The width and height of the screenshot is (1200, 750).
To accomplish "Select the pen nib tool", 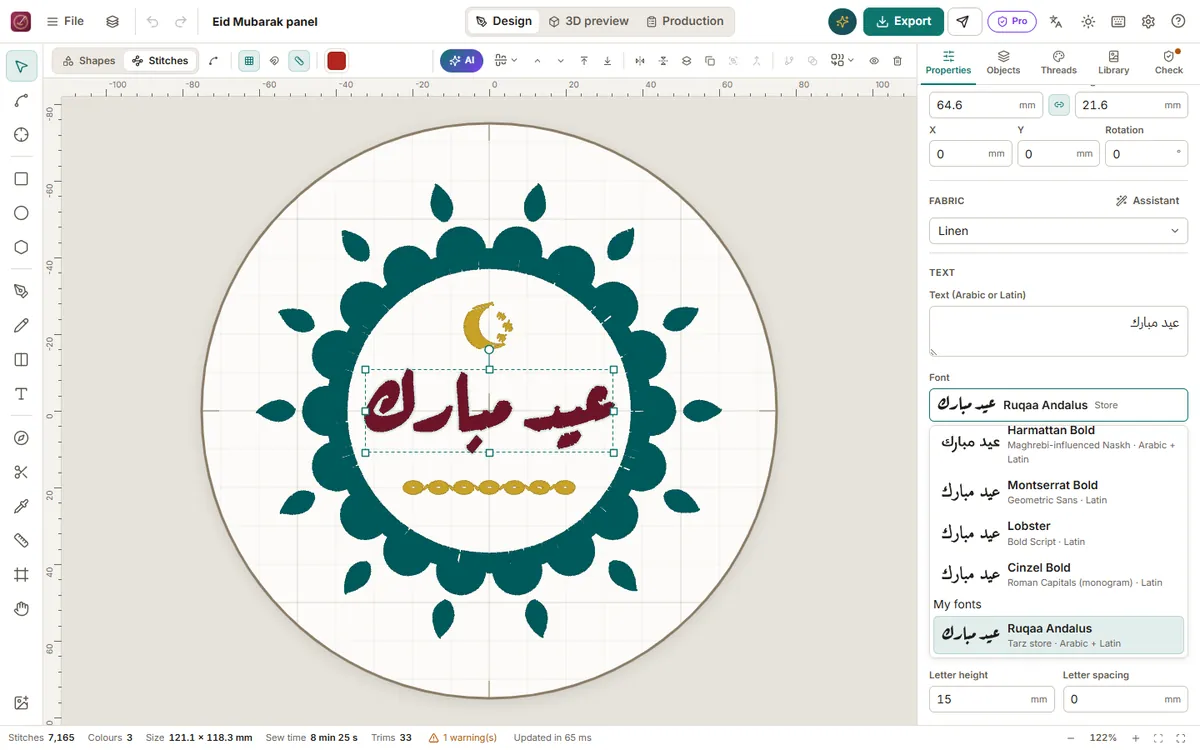I will [21, 291].
